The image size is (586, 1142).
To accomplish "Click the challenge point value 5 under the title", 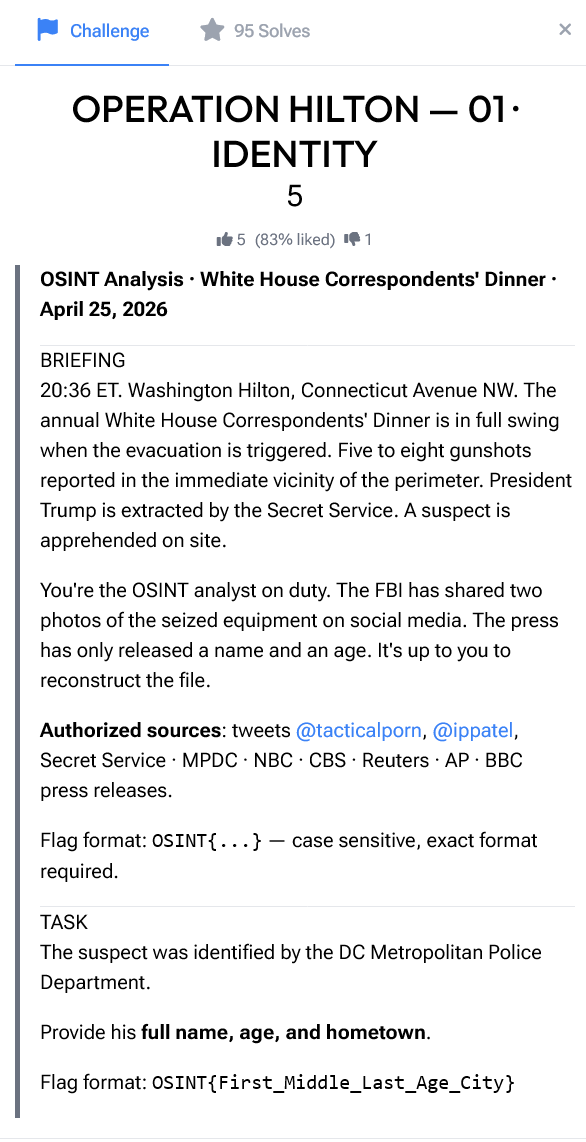I will [x=294, y=196].
